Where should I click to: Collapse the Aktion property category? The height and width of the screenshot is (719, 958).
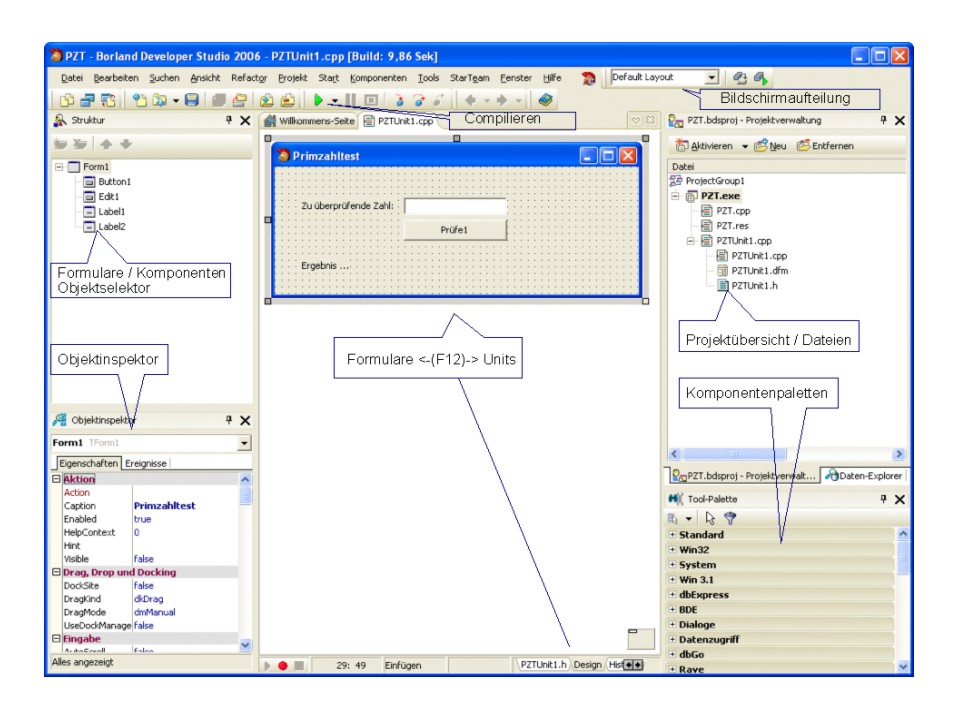click(56, 479)
